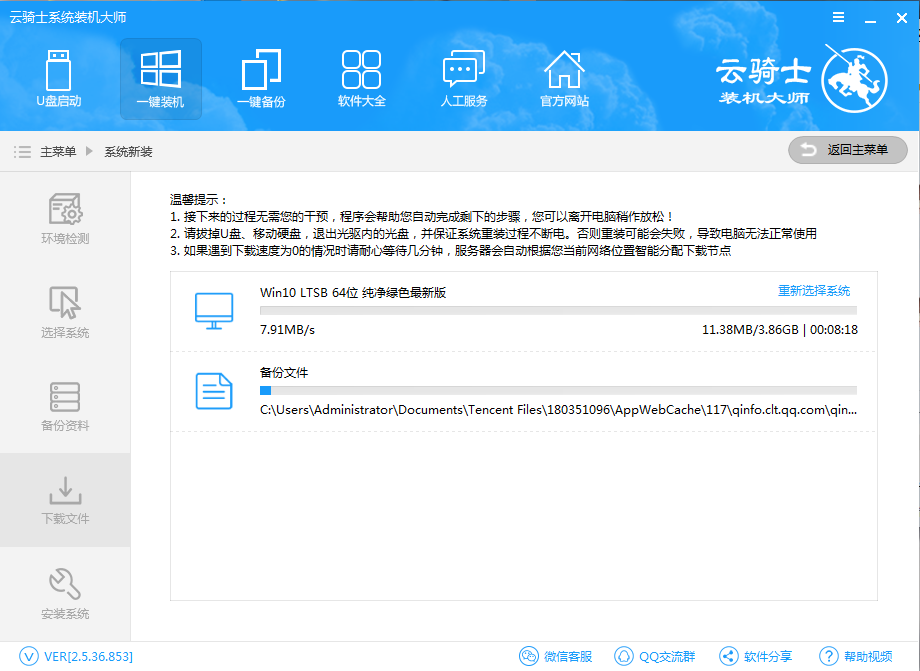Click the question mark help icon
The image size is (920, 671).
[828, 656]
